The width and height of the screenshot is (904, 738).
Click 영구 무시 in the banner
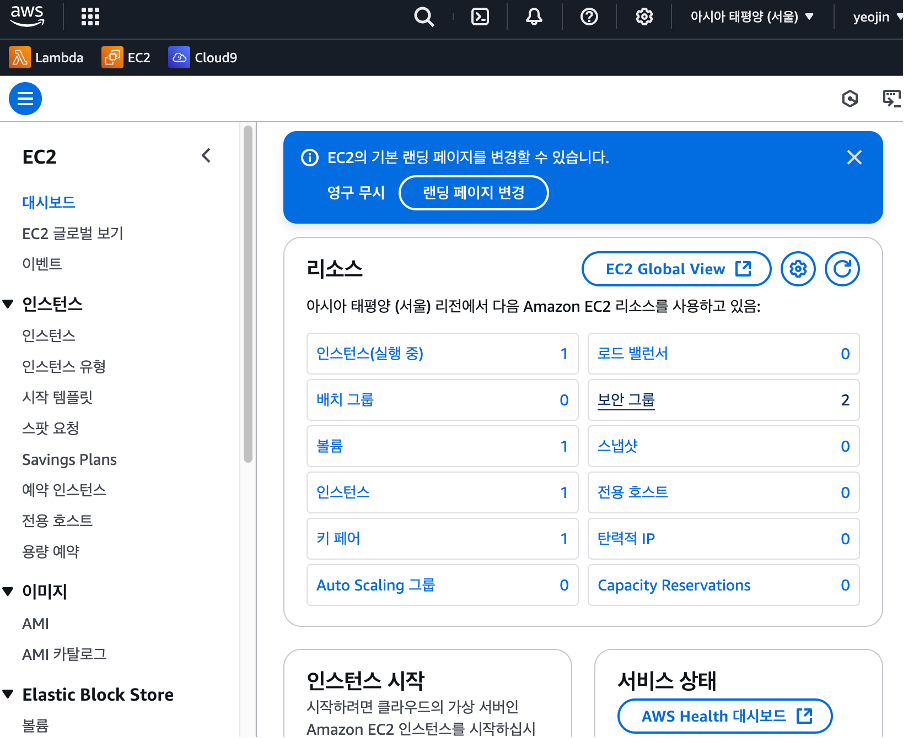click(x=356, y=193)
